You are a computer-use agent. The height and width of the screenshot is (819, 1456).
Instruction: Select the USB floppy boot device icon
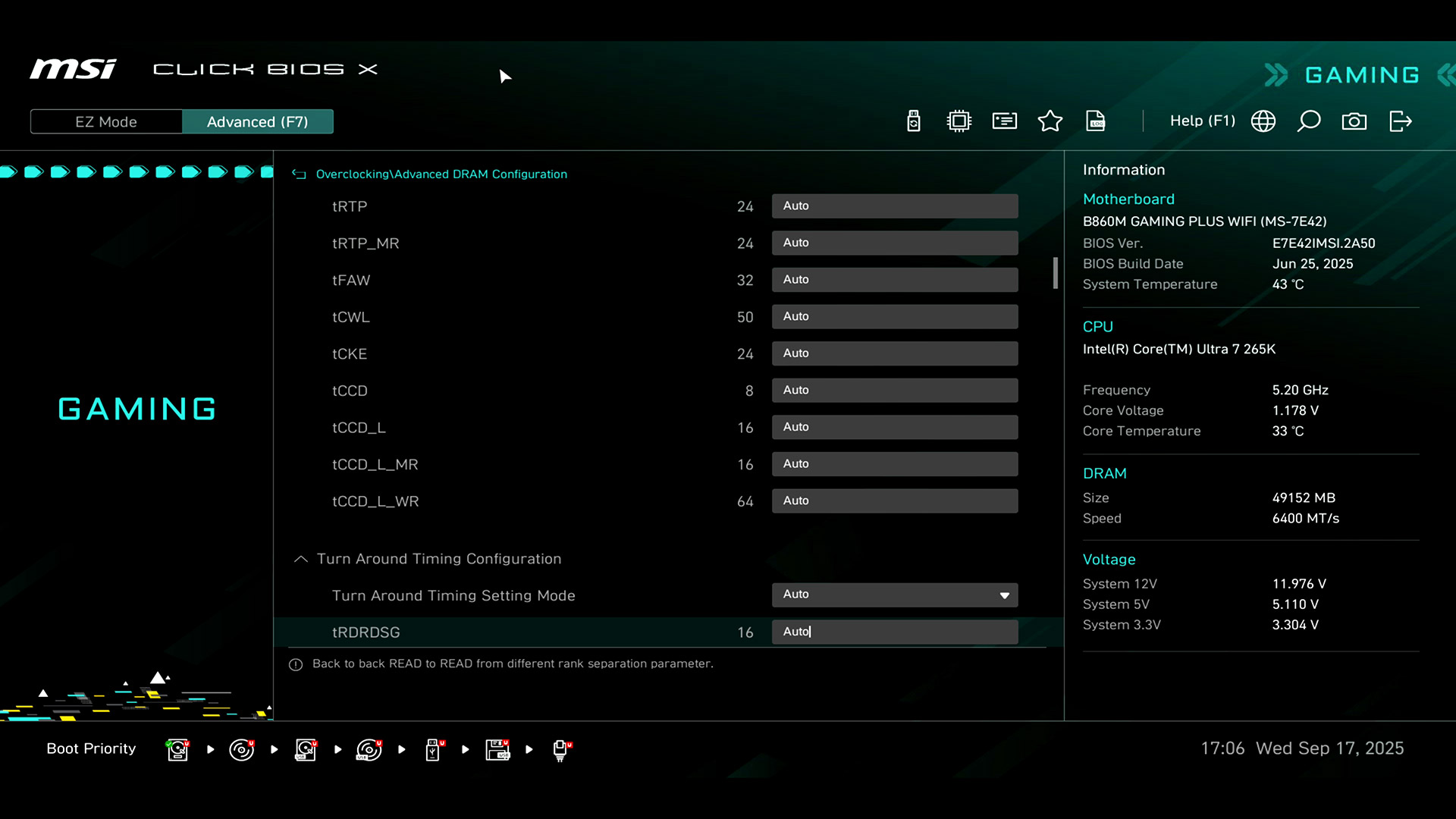click(497, 749)
